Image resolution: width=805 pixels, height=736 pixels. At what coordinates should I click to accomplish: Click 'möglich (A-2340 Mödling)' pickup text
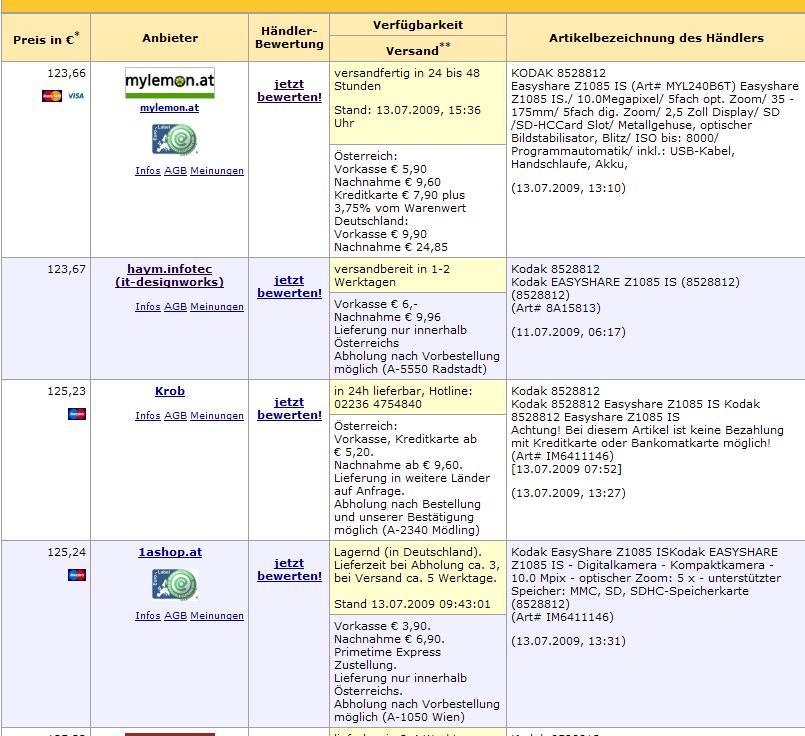tap(407, 530)
